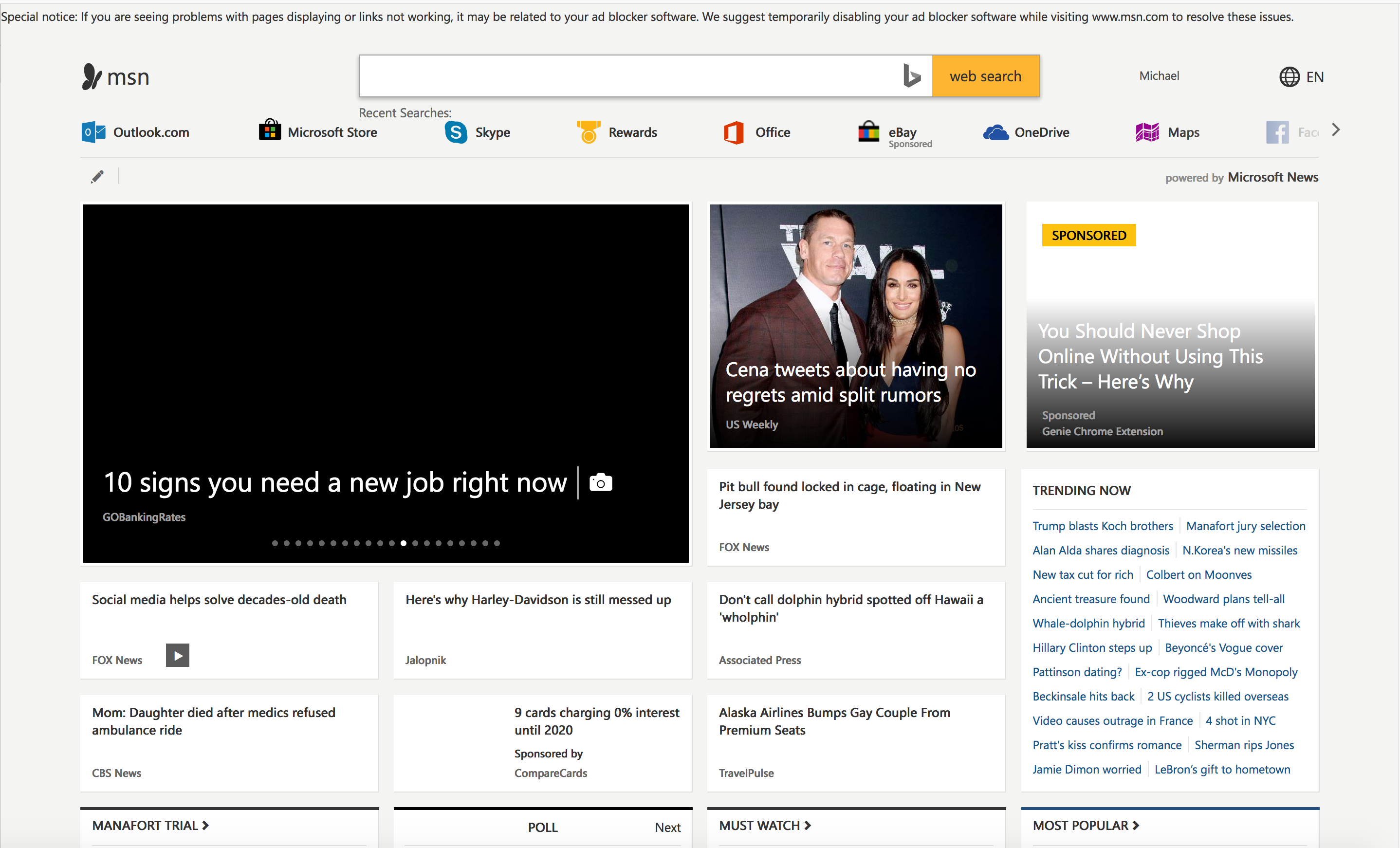Click Sherman rips Jones trend
This screenshot has height=848, width=1400.
(1244, 745)
